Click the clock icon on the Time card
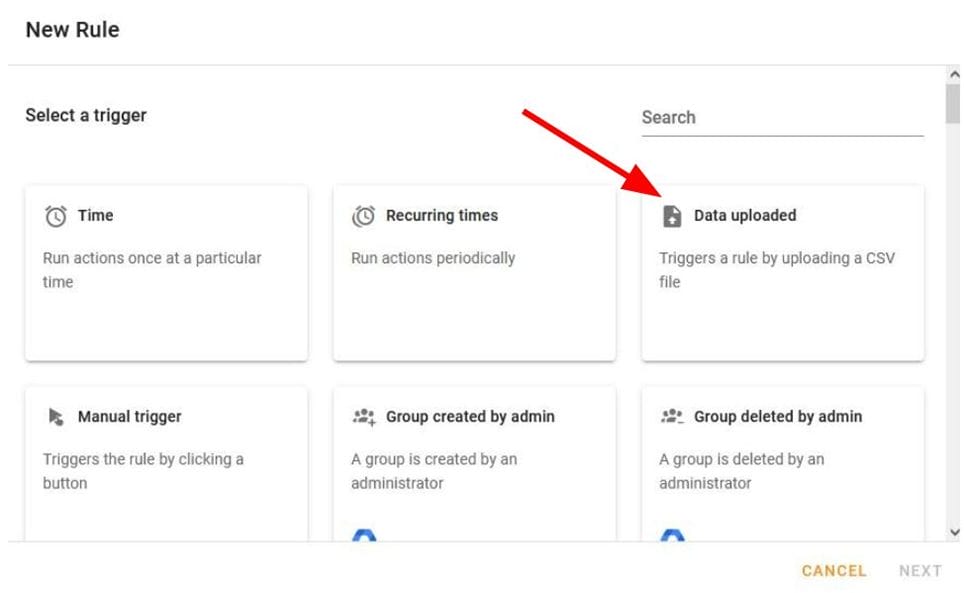 pyautogui.click(x=57, y=215)
